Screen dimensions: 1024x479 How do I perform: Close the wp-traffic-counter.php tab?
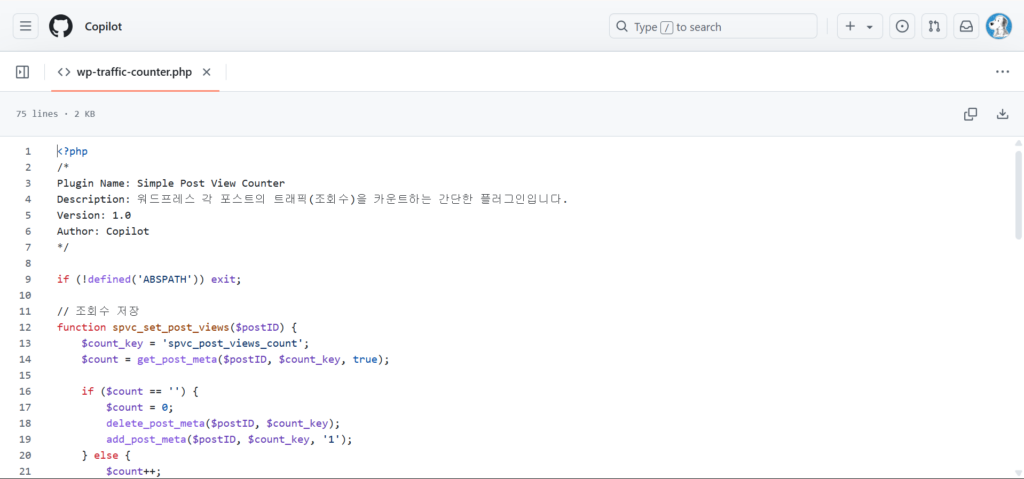[206, 72]
